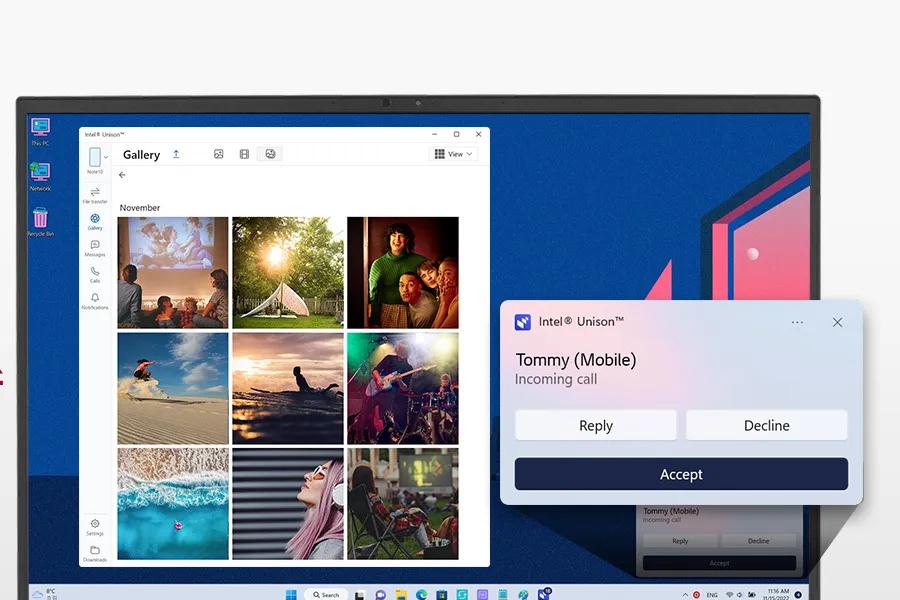Select the albums filter tab
The image size is (900, 600).
(269, 154)
